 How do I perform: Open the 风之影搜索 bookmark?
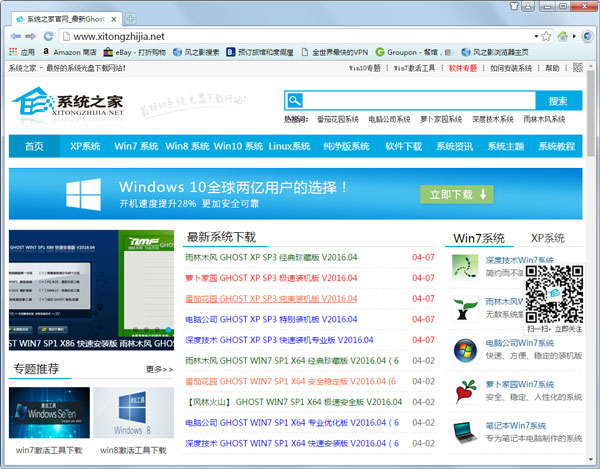[196, 52]
